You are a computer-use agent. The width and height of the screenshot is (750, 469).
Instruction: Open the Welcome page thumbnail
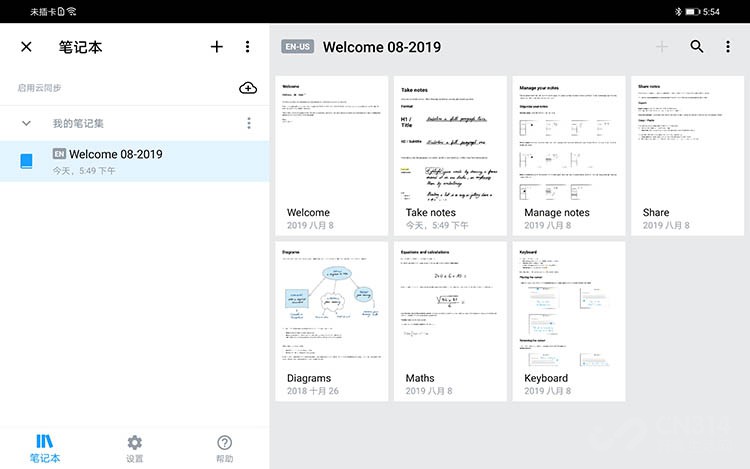coord(331,155)
